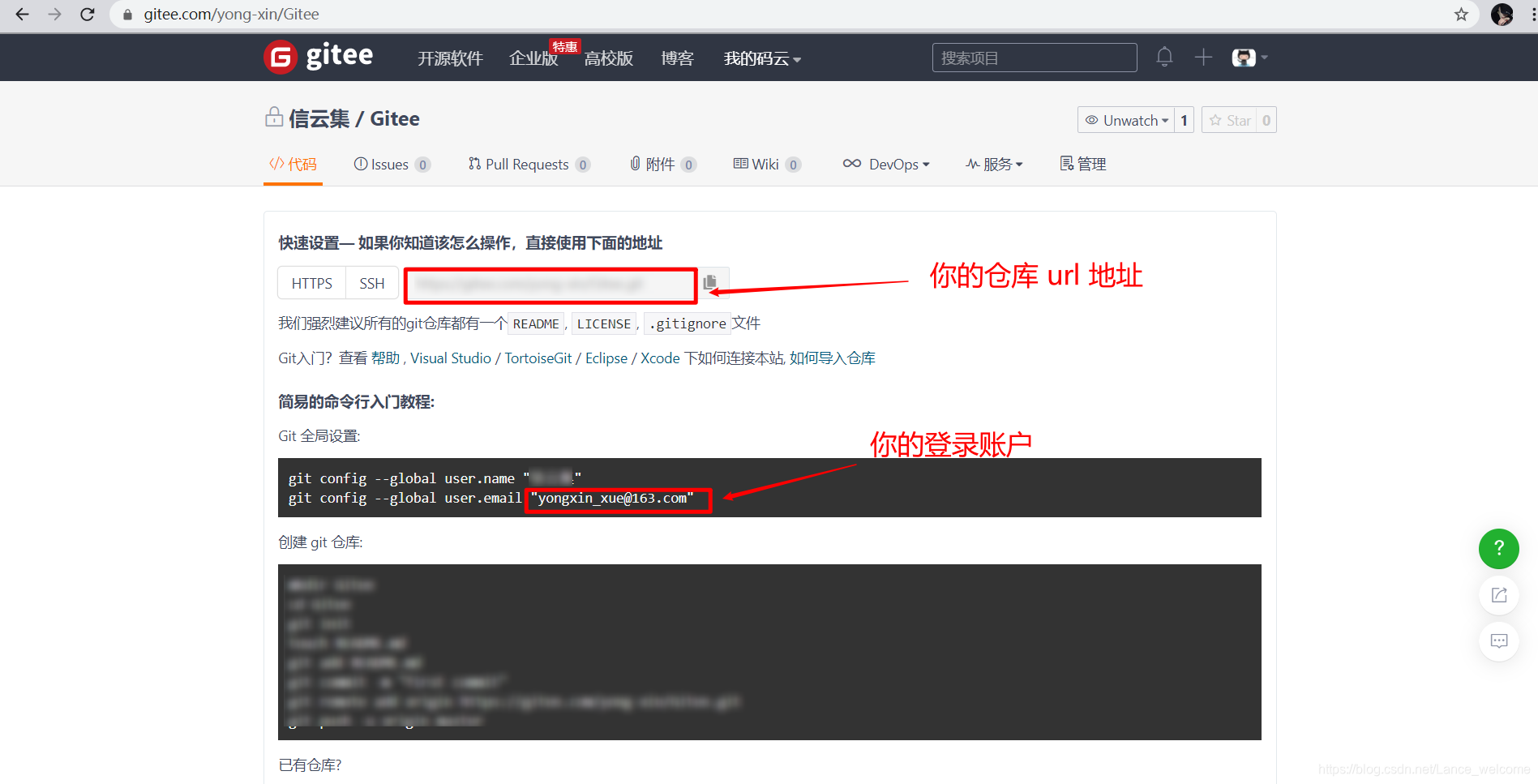Image resolution: width=1538 pixels, height=784 pixels.
Task: Click the README link
Action: pos(536,323)
